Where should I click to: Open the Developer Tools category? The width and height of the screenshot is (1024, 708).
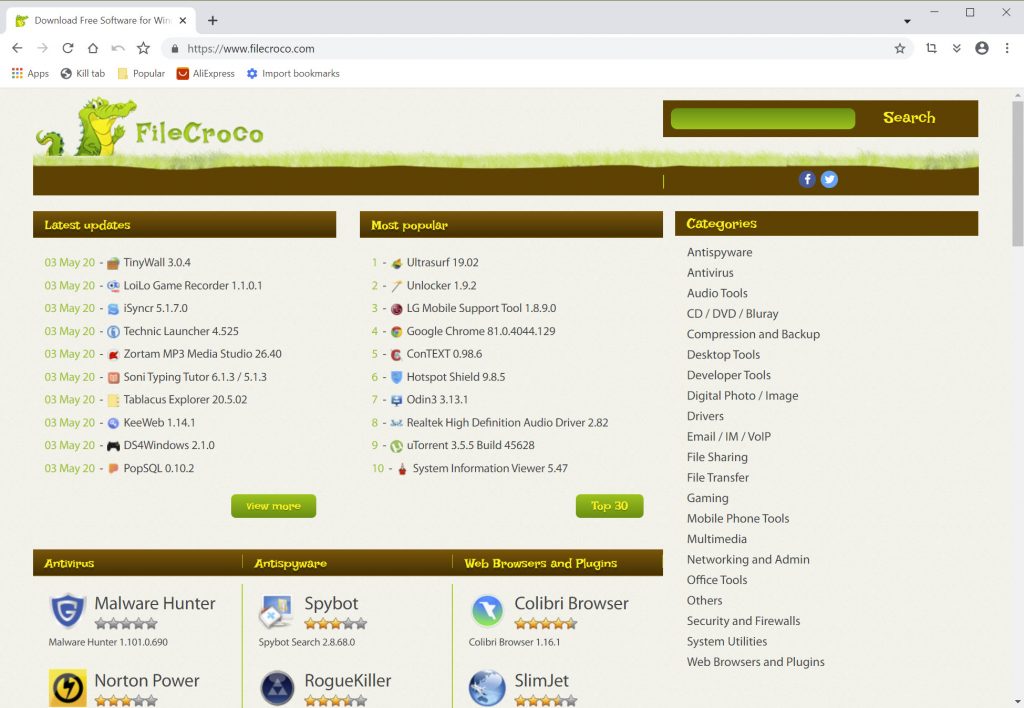[x=729, y=376]
